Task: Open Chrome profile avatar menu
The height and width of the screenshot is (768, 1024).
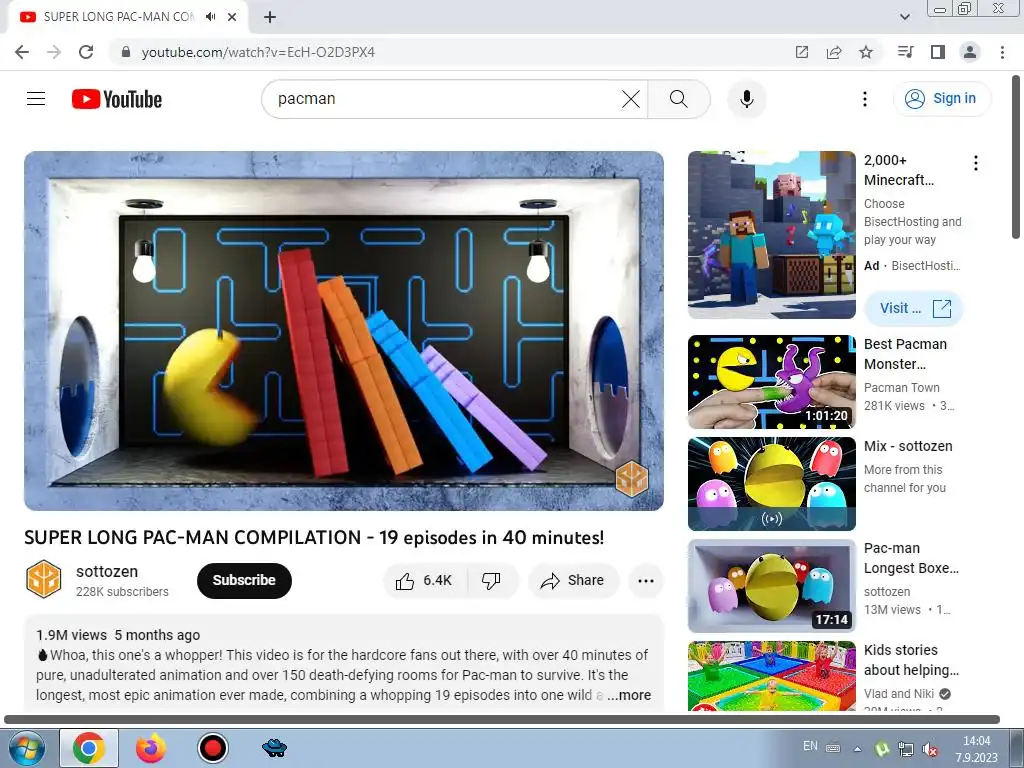Action: (x=970, y=52)
